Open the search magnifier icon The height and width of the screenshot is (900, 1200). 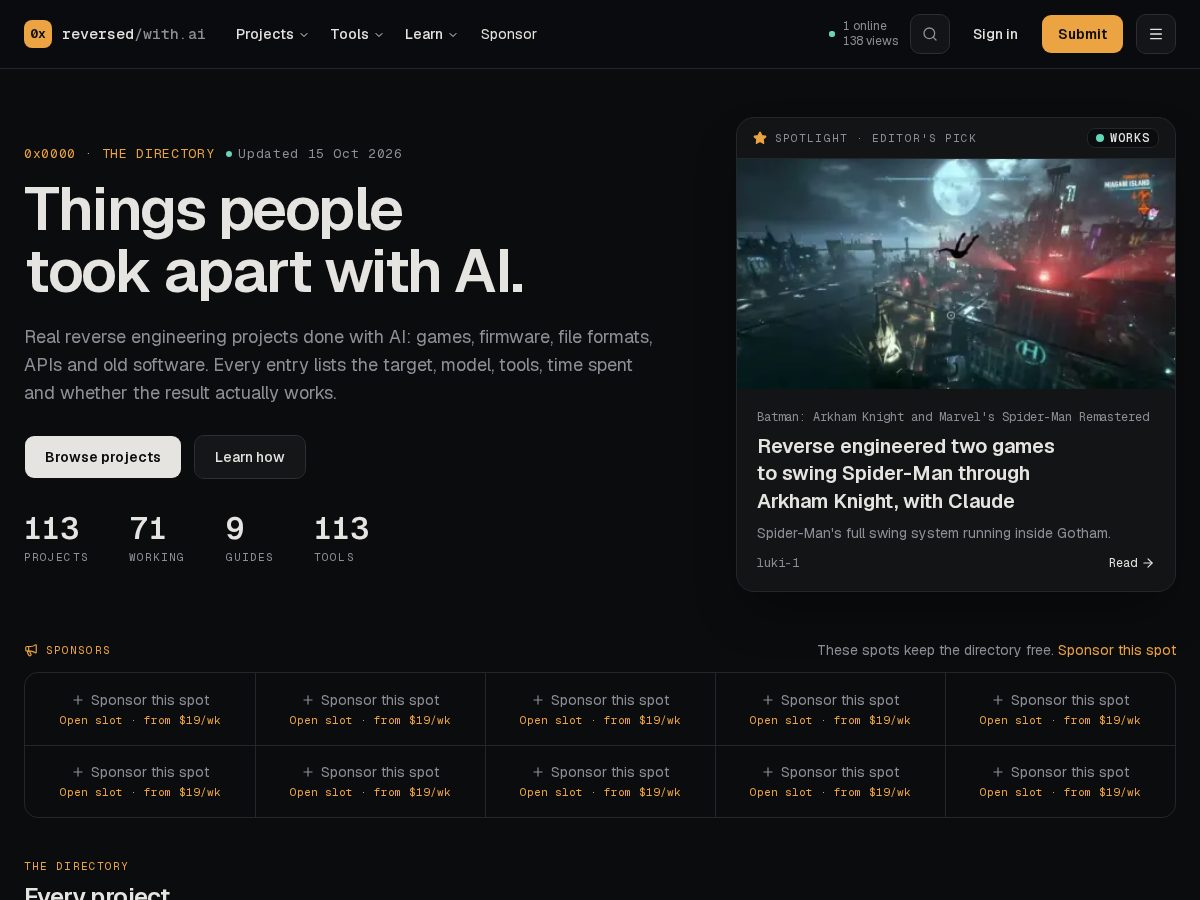click(930, 34)
